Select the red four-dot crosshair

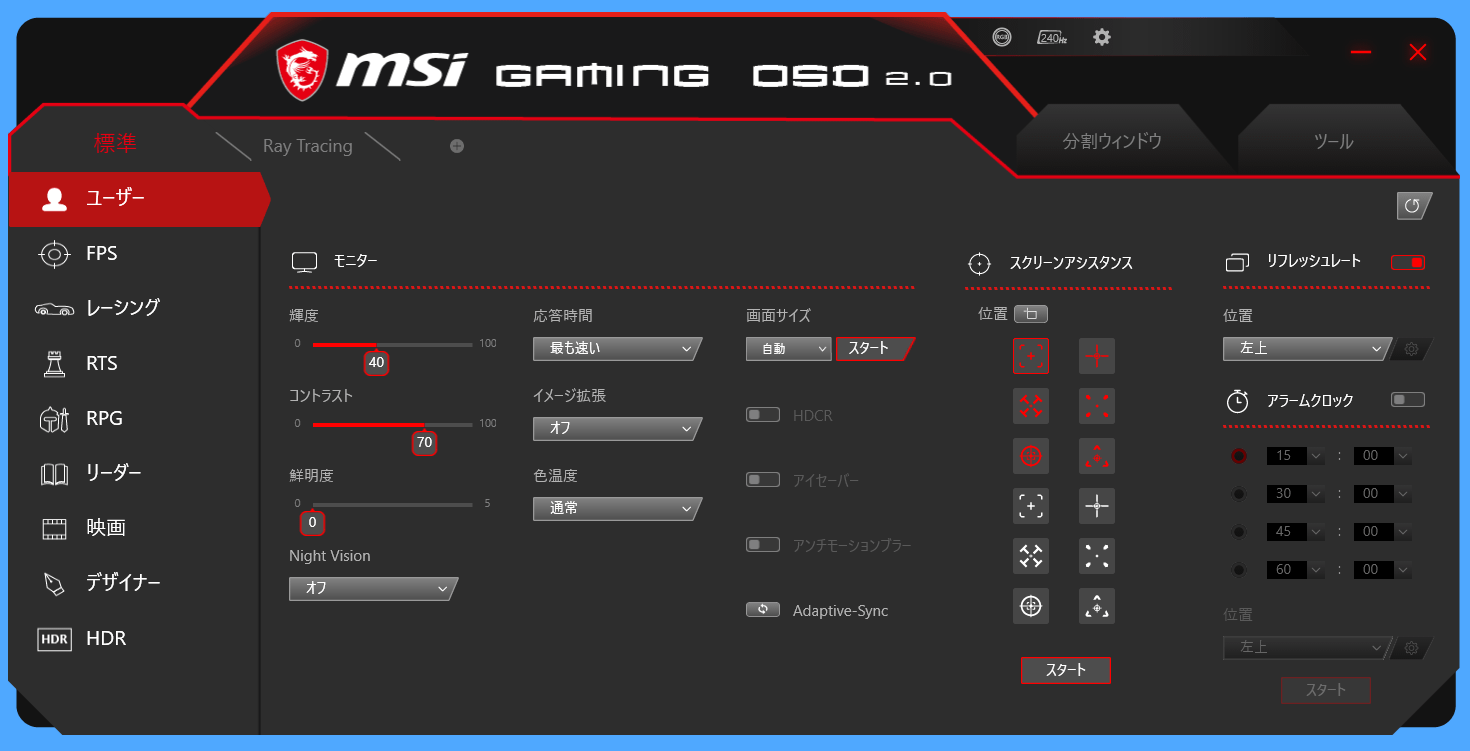(x=1097, y=406)
